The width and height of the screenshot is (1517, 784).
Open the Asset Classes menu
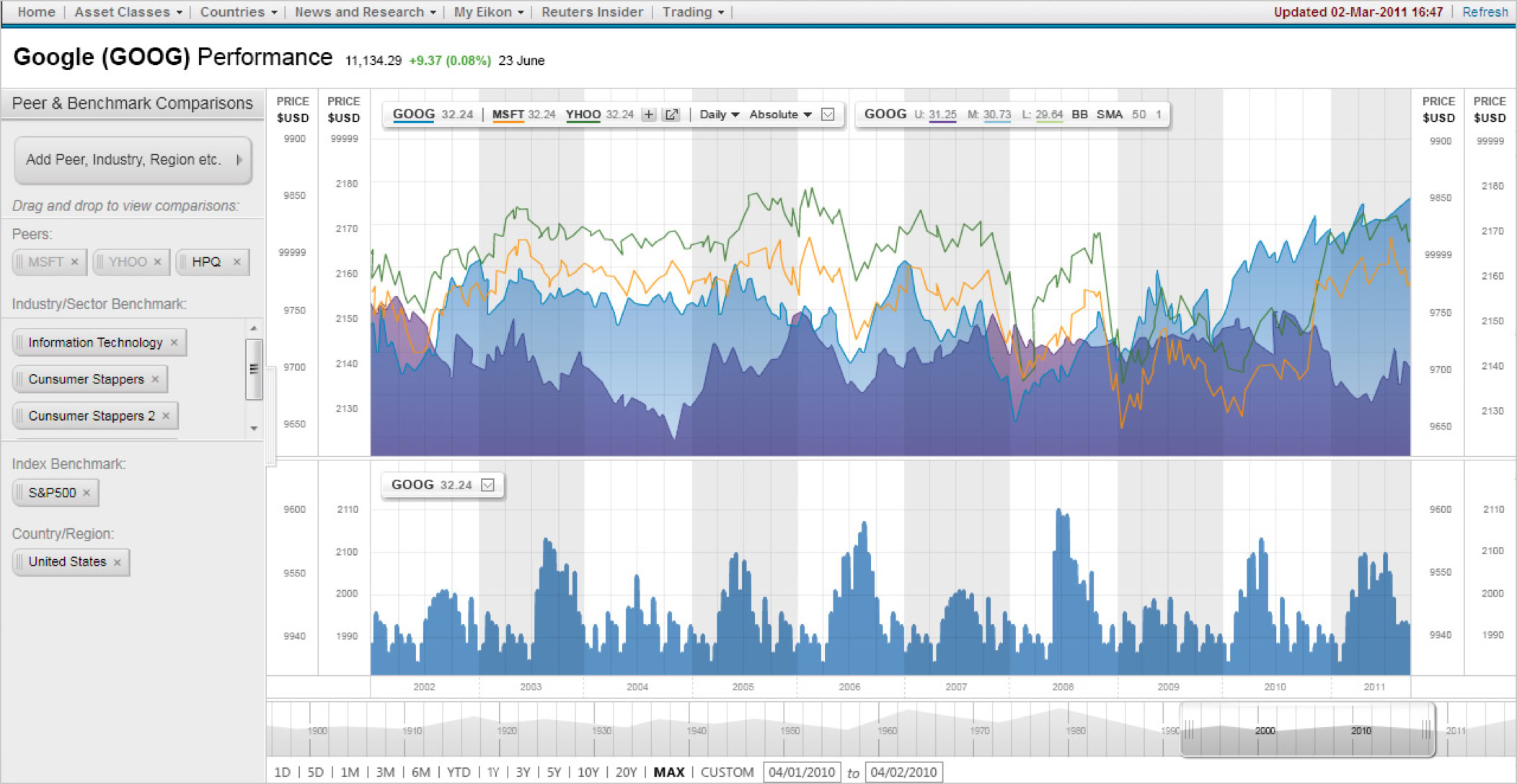[x=128, y=12]
